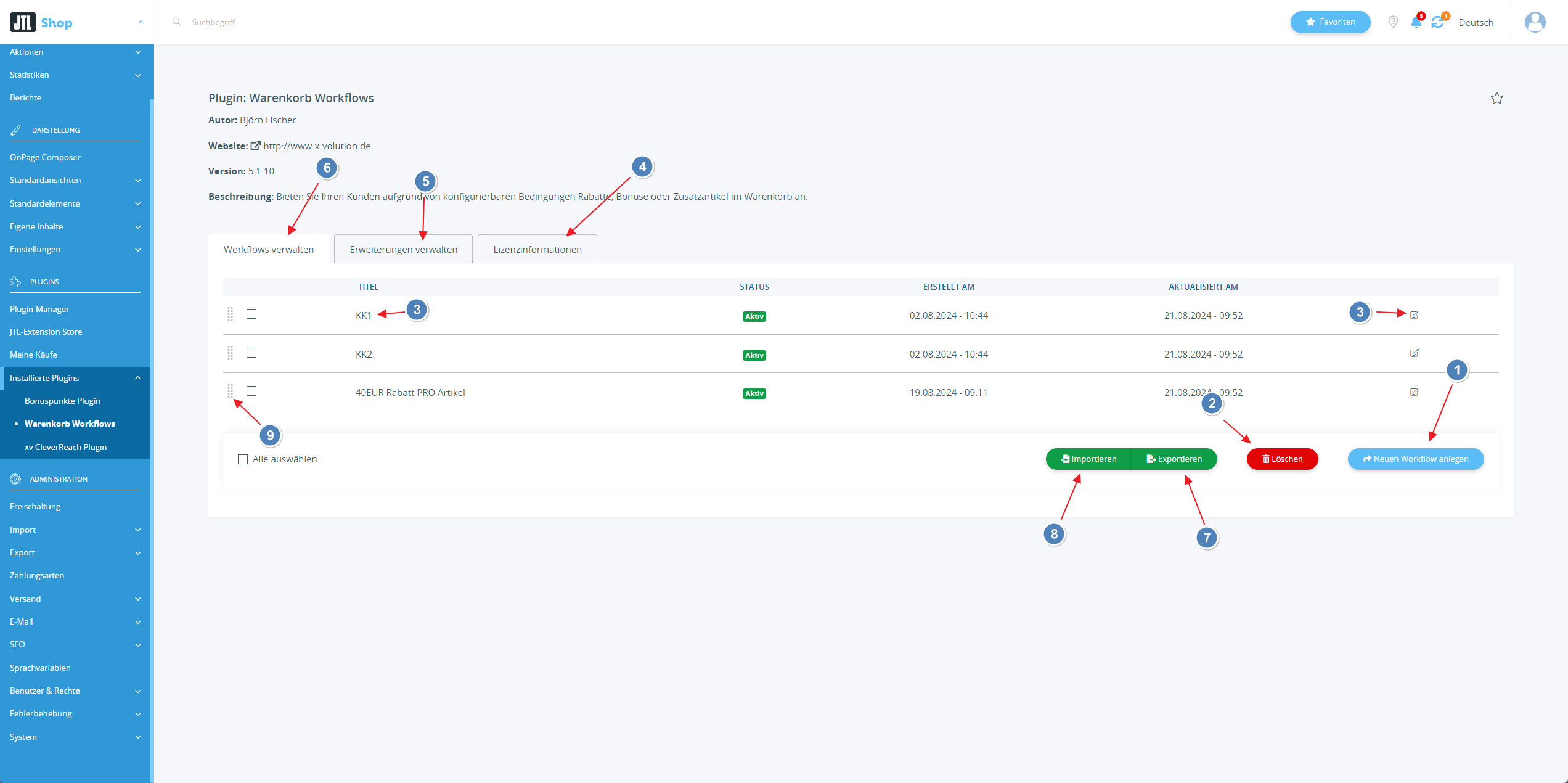Expand the SEO menu
The image size is (1568, 783).
point(75,644)
